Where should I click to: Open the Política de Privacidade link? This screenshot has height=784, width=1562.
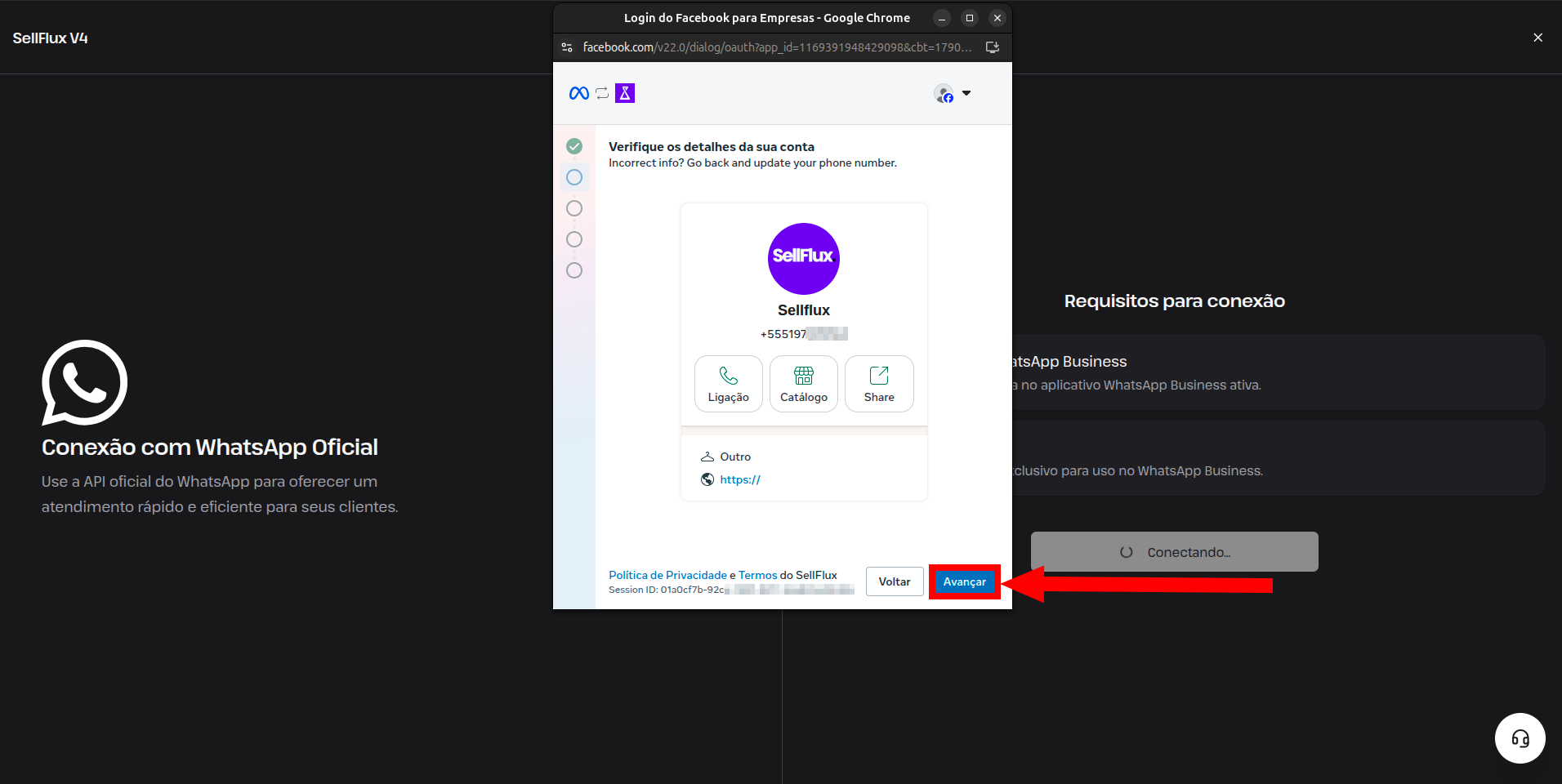(x=667, y=575)
